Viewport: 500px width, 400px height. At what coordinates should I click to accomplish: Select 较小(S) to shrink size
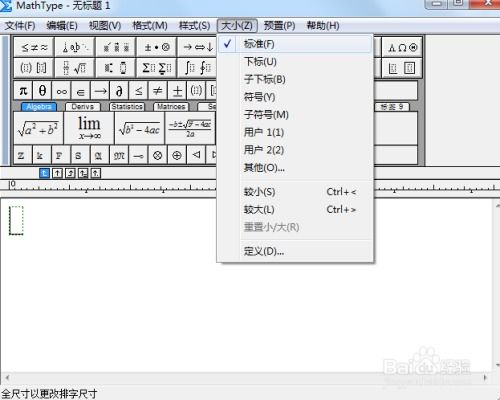tap(295, 192)
